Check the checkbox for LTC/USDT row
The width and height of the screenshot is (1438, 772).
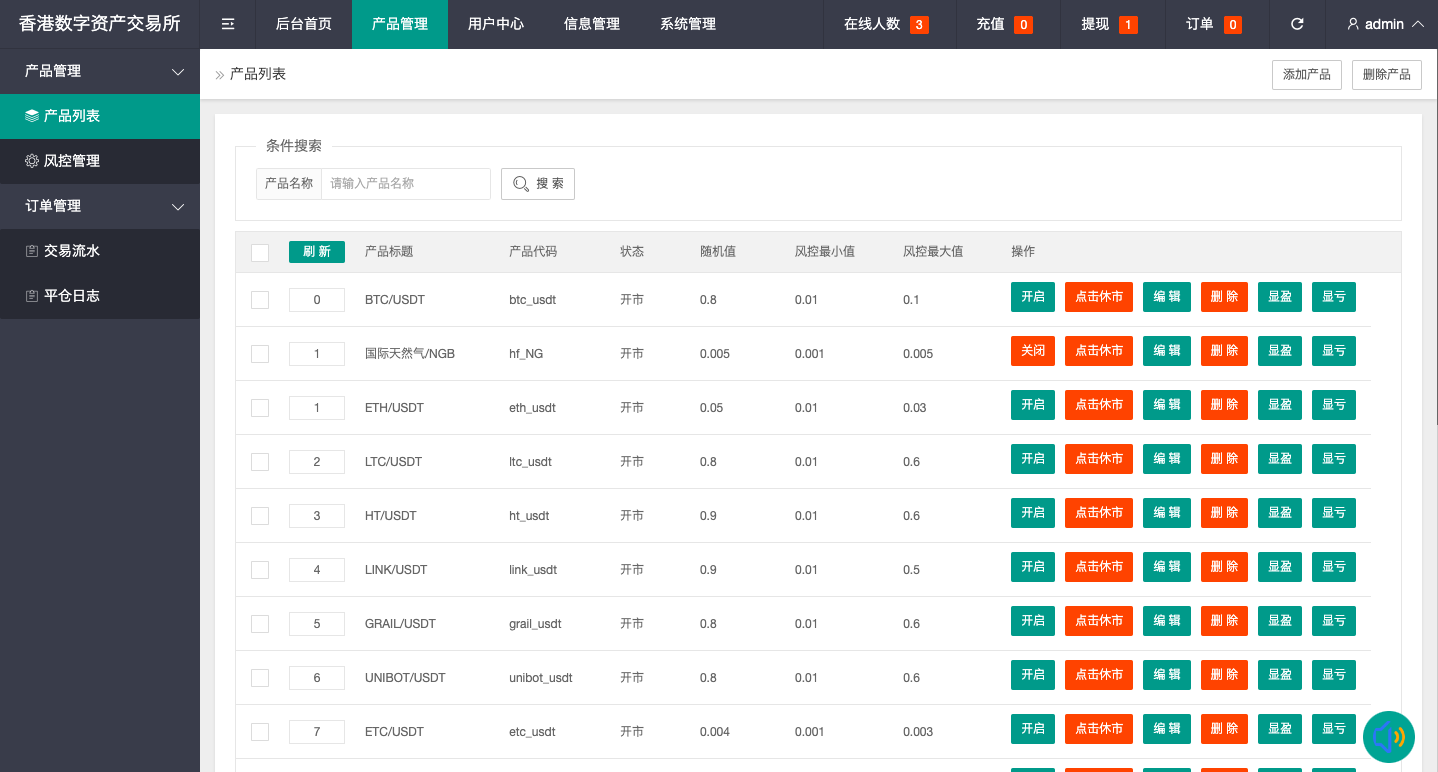coord(260,461)
